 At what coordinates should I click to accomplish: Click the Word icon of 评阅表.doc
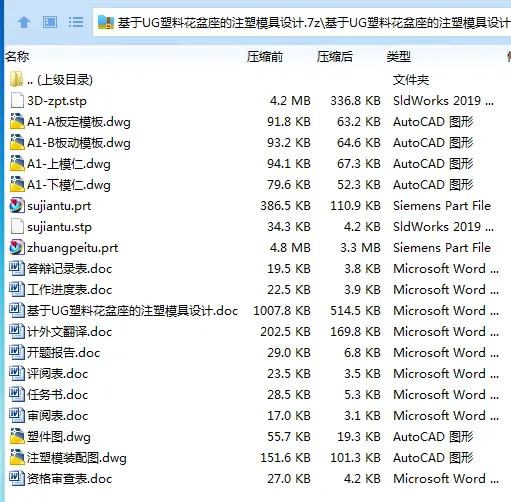tap(17, 374)
